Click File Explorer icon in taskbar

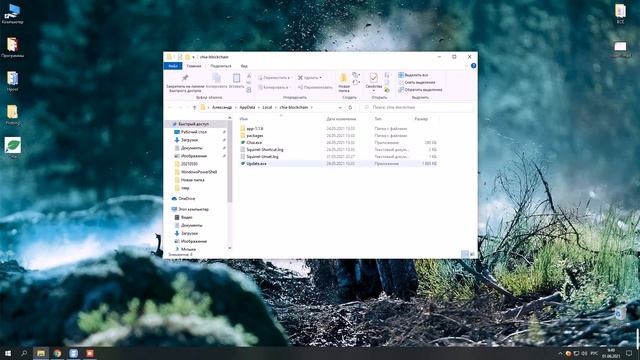point(41,353)
